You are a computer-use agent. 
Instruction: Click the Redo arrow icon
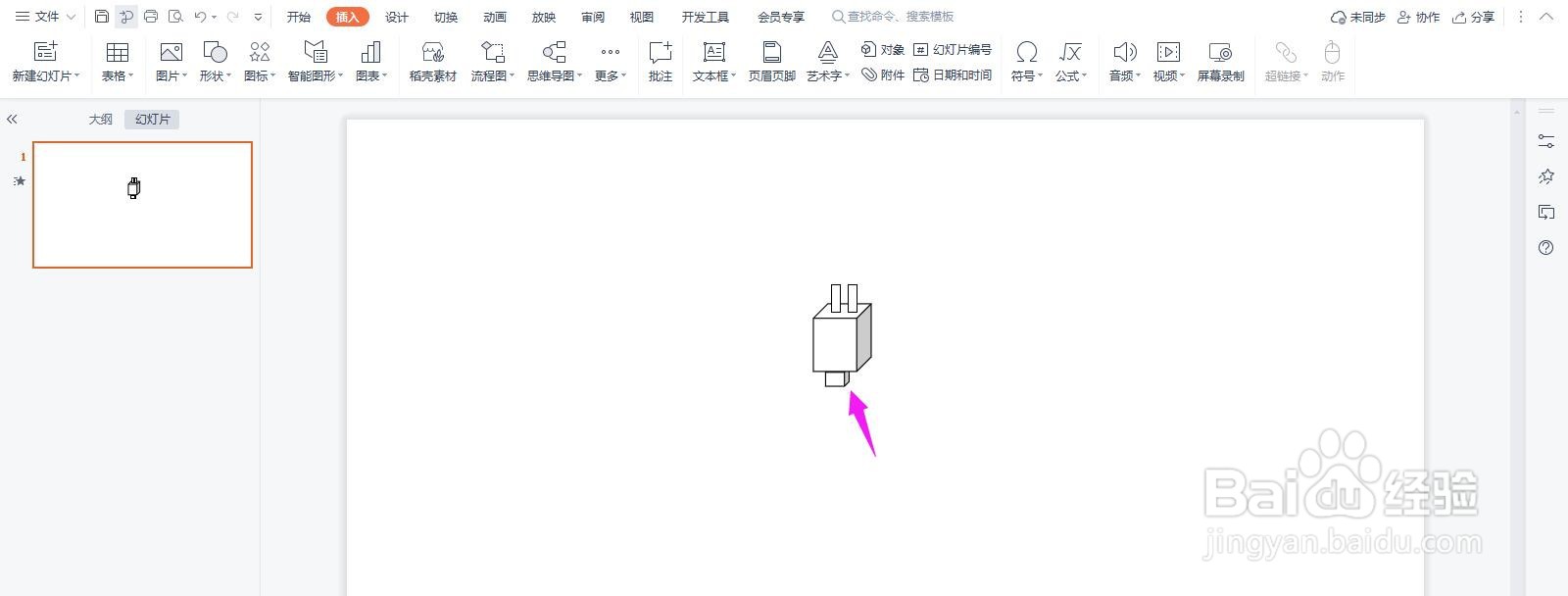click(x=233, y=17)
